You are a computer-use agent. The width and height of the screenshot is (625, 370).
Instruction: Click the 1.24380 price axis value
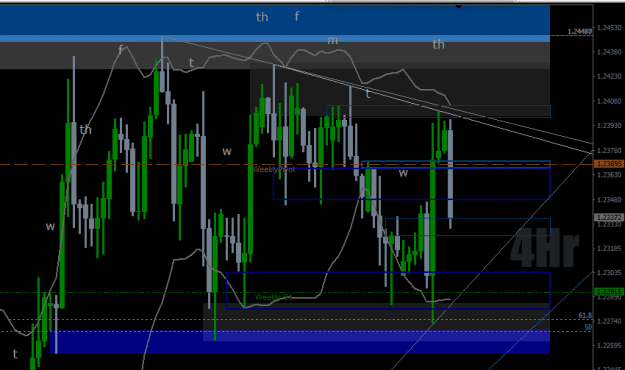tap(609, 52)
